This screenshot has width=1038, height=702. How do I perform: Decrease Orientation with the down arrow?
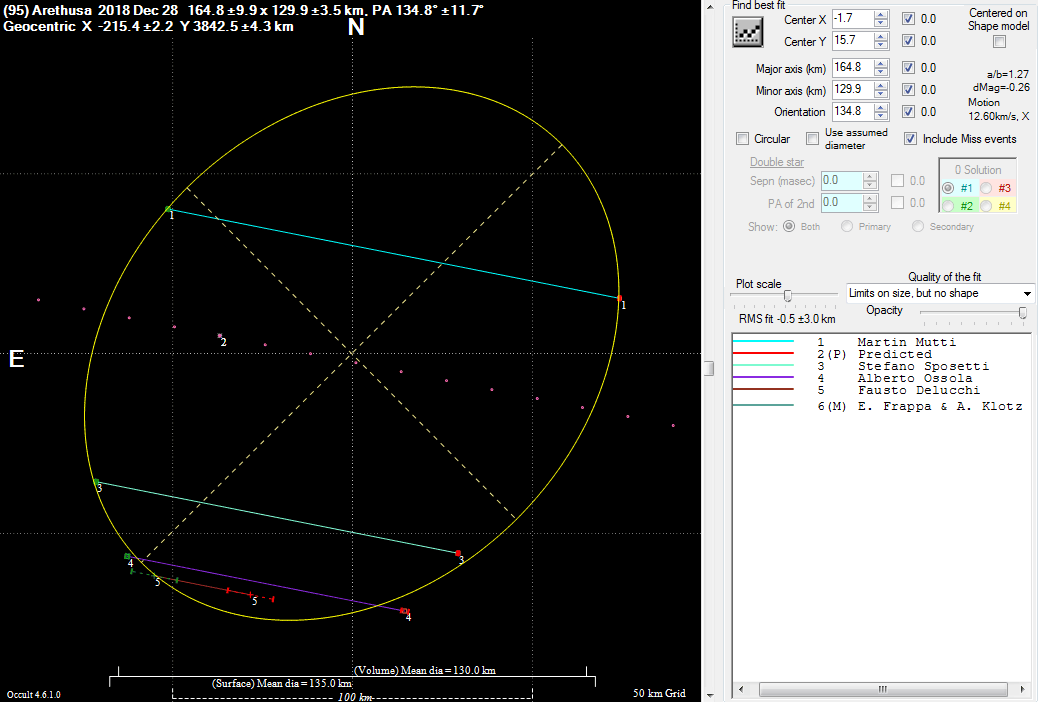tap(881, 116)
